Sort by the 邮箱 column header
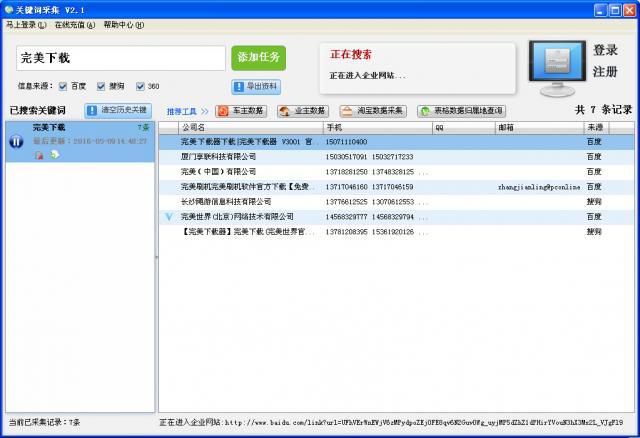This screenshot has height=438, width=640. [x=540, y=128]
